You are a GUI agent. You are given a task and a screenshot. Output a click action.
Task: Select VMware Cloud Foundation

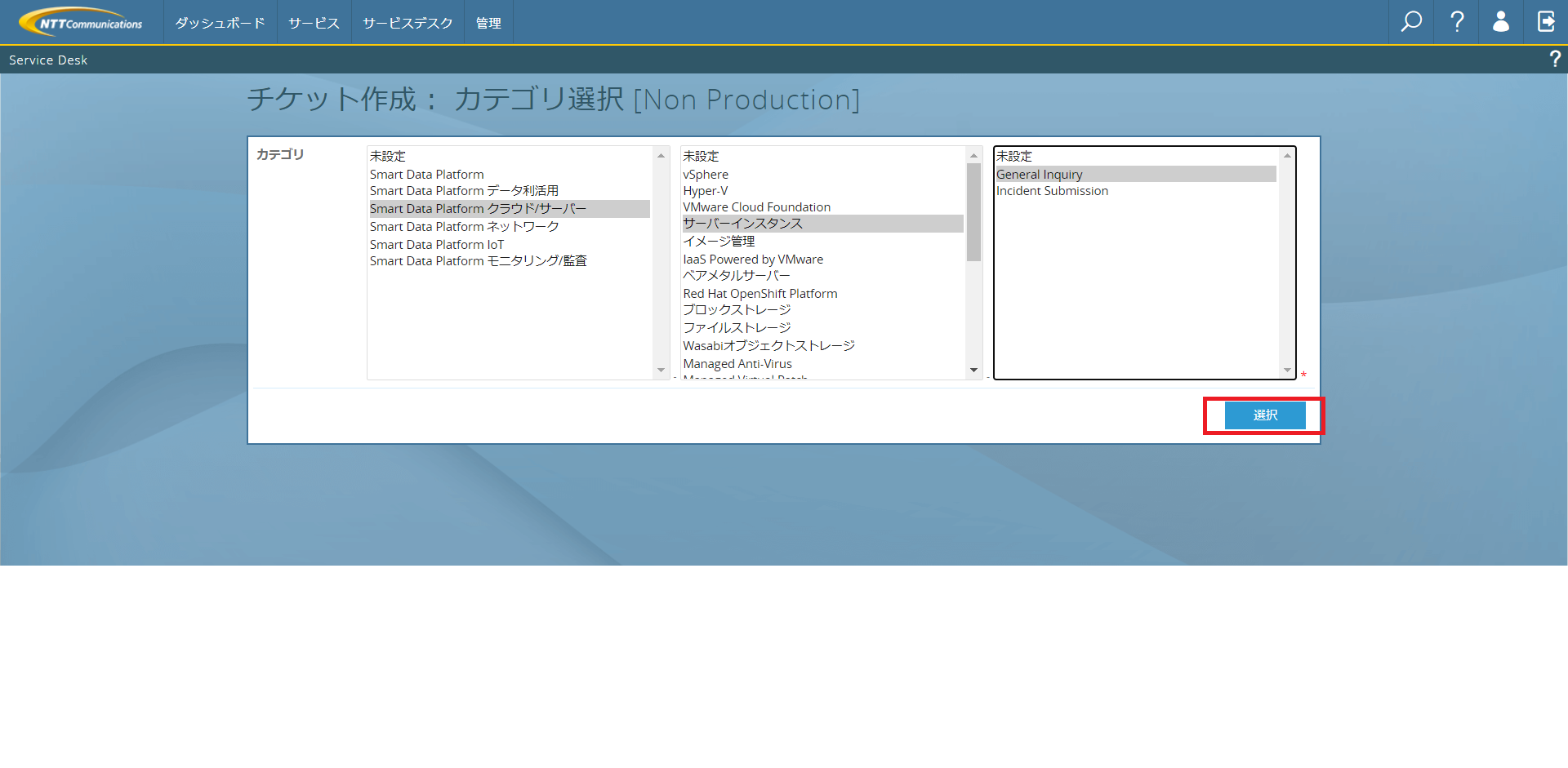[823, 207]
